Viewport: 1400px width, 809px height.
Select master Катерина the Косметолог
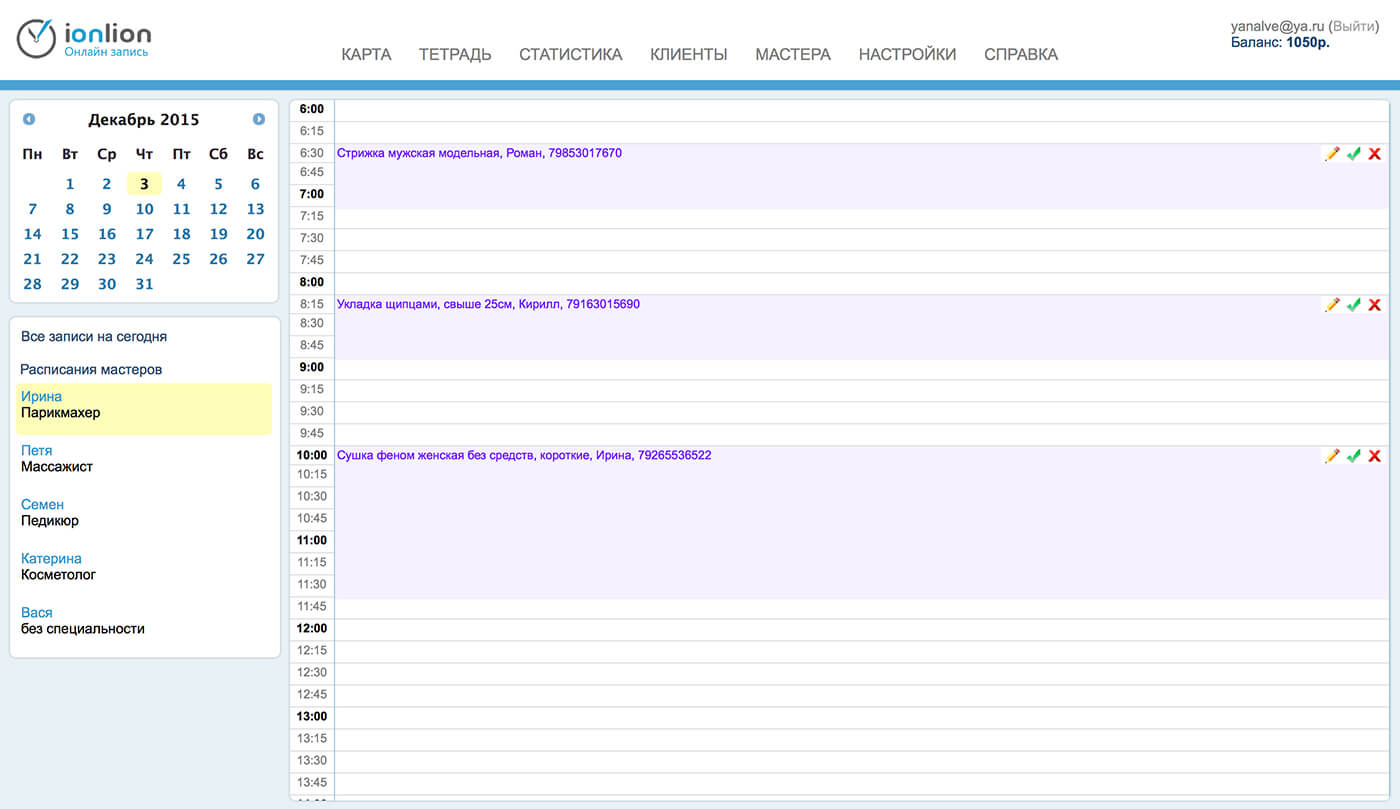pos(51,559)
